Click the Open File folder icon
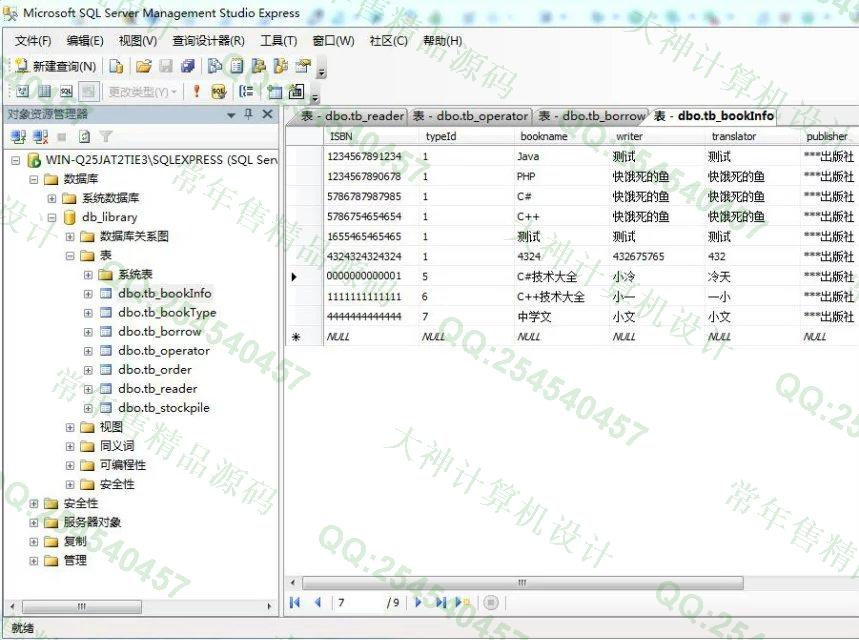The image size is (859, 640). 143,66
